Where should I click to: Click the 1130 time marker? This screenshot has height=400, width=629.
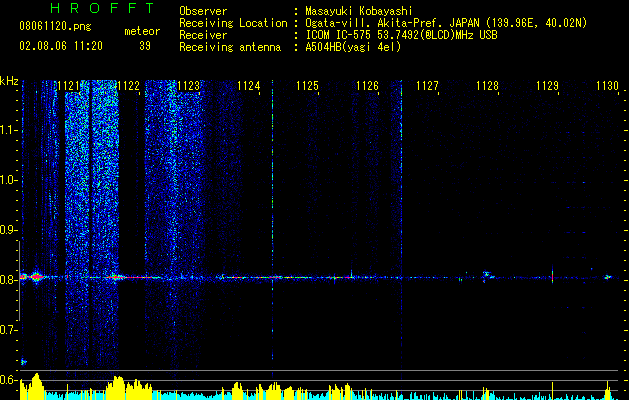coord(607,86)
